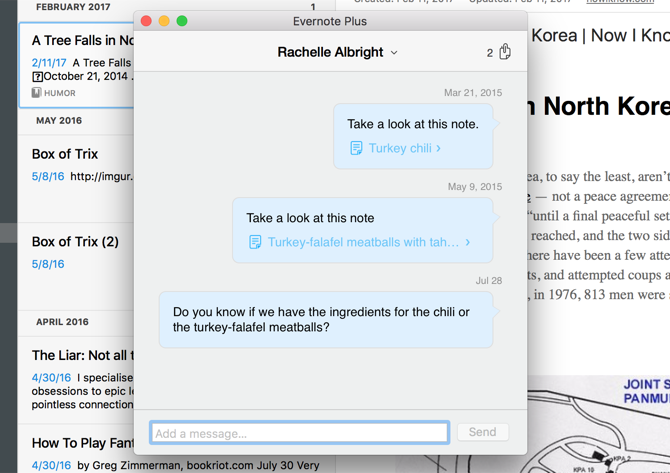Expand the Rachelle Albright recipient dropdown

(394, 53)
